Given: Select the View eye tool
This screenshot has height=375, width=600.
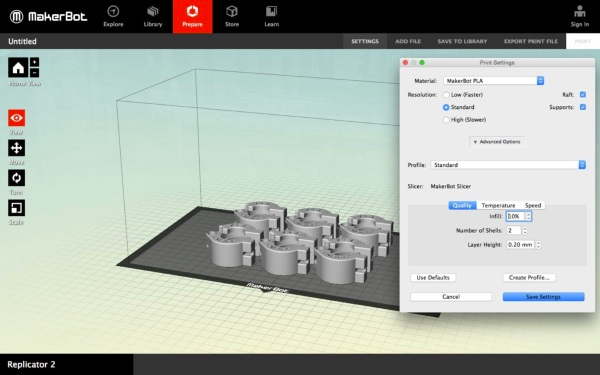Looking at the screenshot, I should click(x=16, y=118).
